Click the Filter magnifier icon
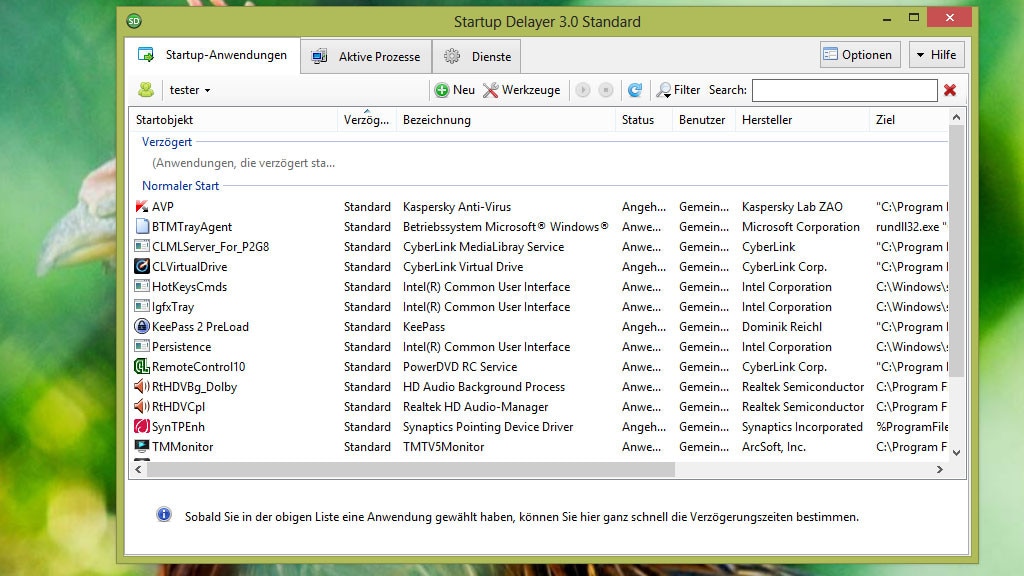Screen dimensions: 1024x576 [664, 90]
